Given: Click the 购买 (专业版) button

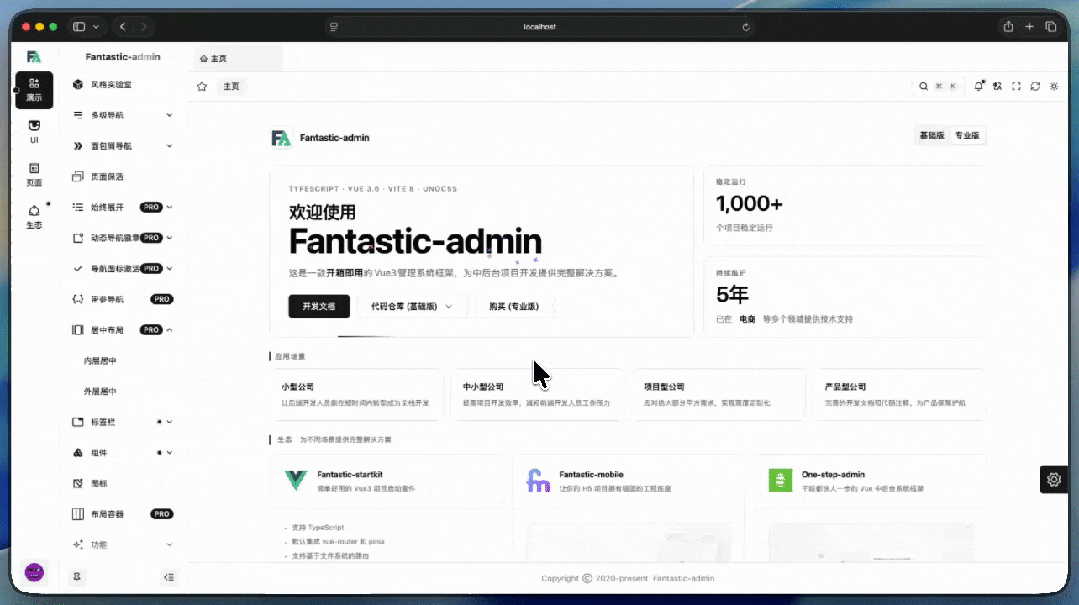Looking at the screenshot, I should pos(513,306).
